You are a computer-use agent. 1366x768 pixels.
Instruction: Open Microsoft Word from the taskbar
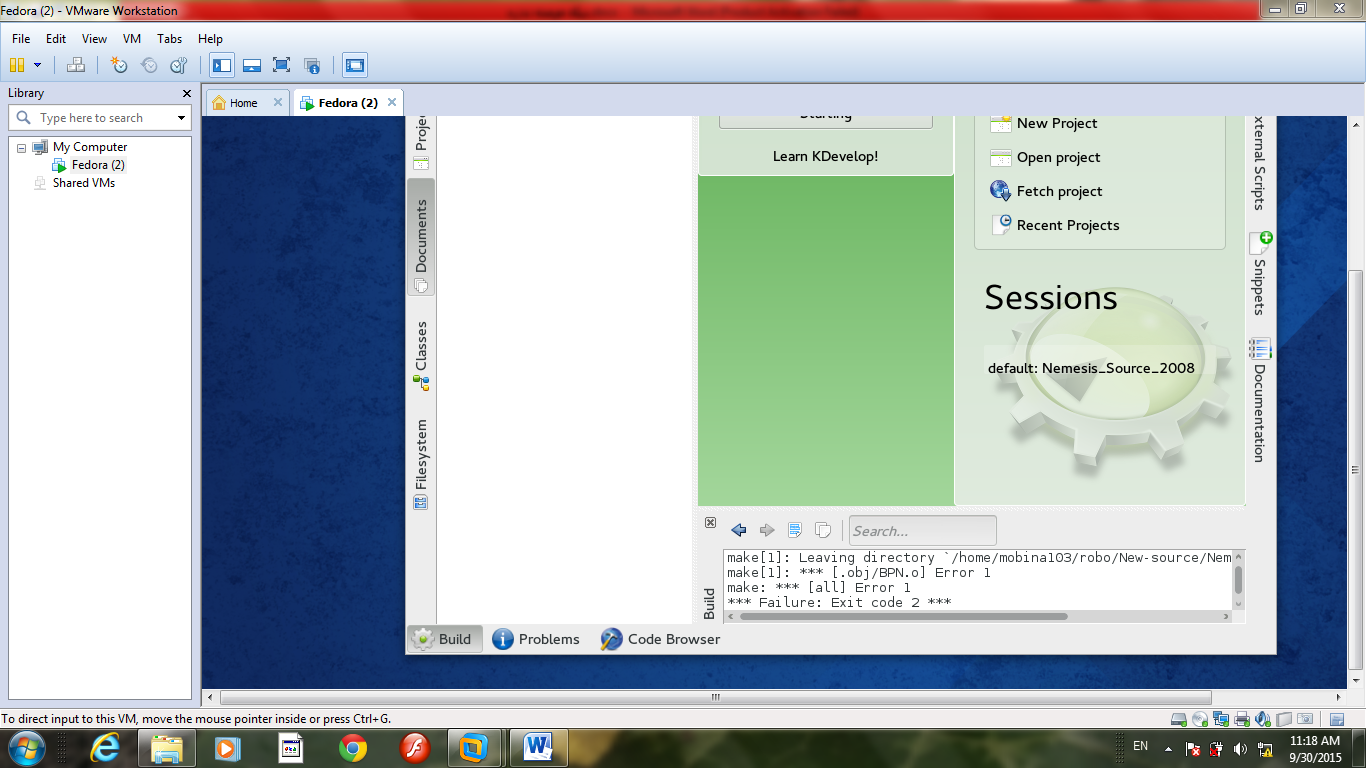pyautogui.click(x=539, y=747)
